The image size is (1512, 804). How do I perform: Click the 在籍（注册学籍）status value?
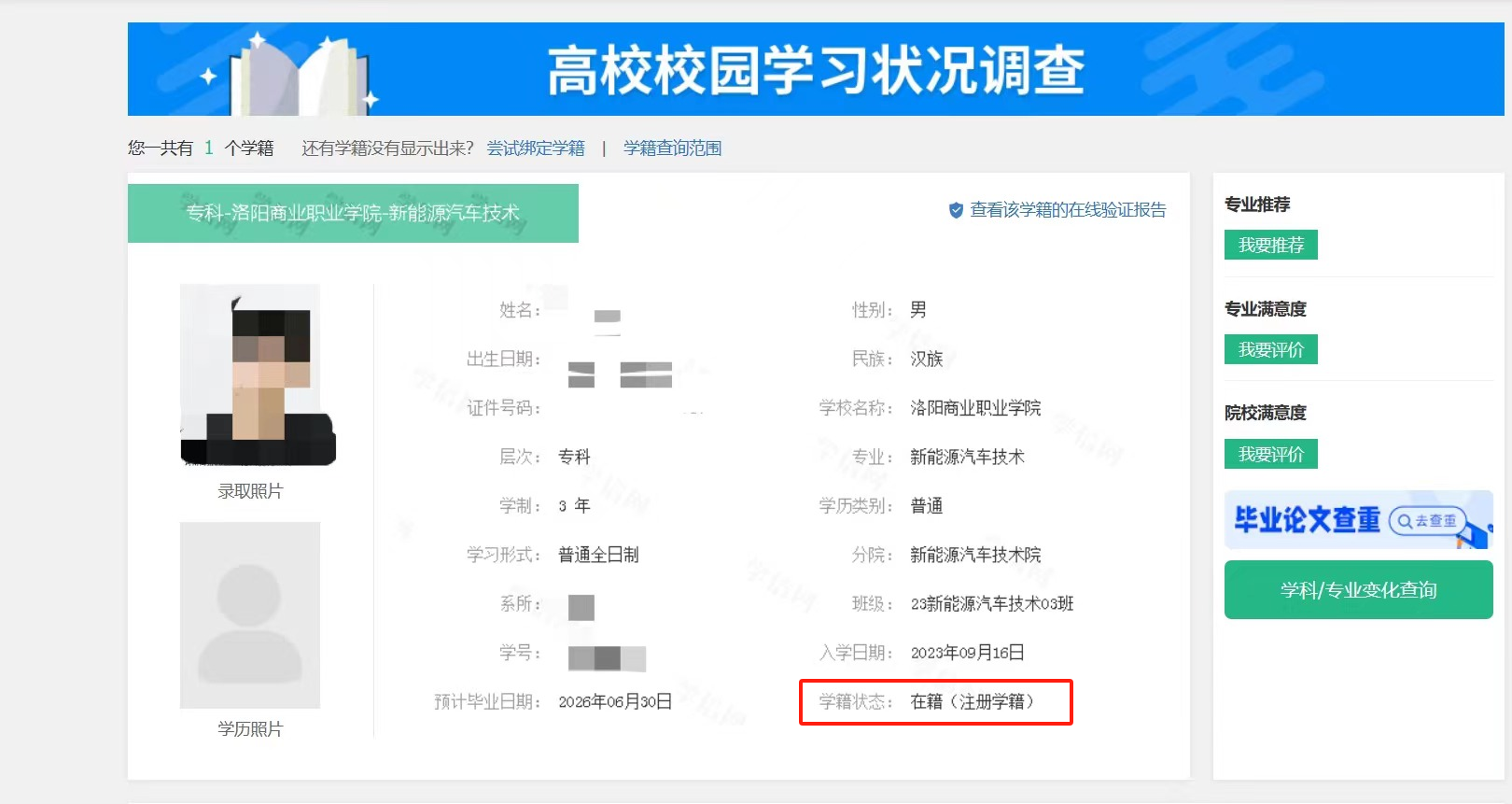972,701
